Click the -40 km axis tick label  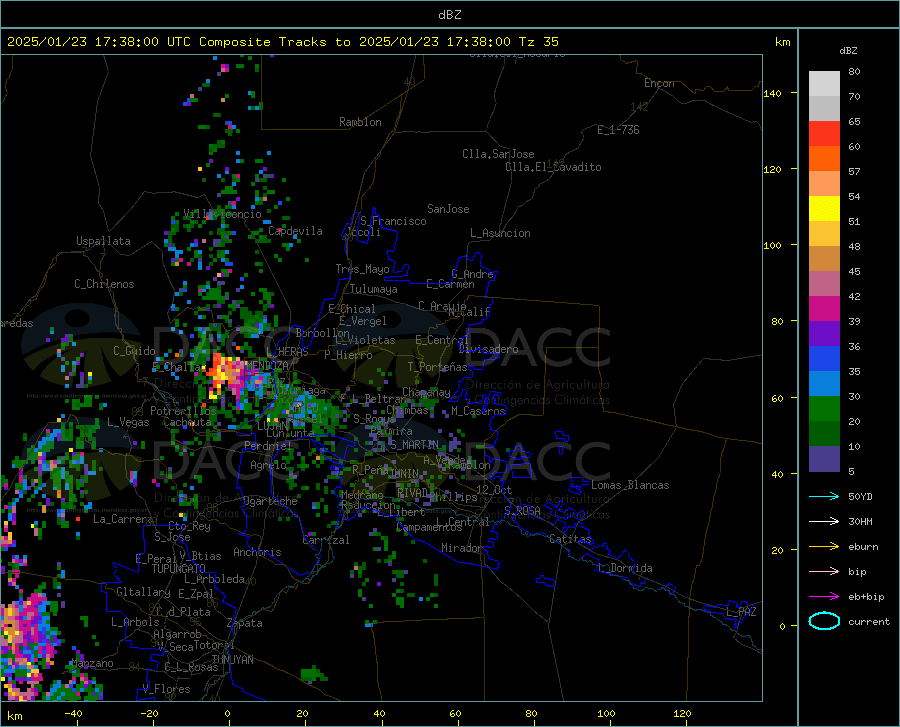[73, 714]
